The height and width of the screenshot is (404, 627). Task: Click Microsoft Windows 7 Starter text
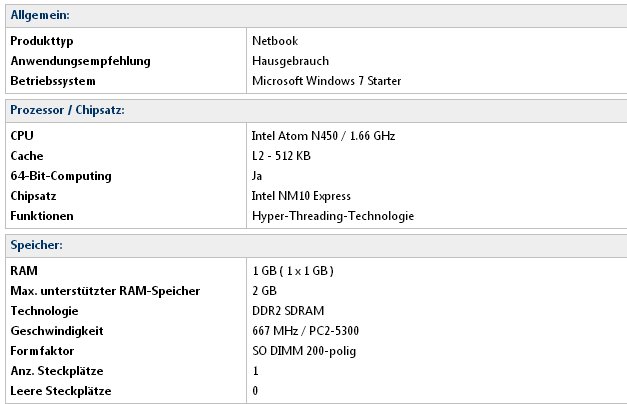326,81
